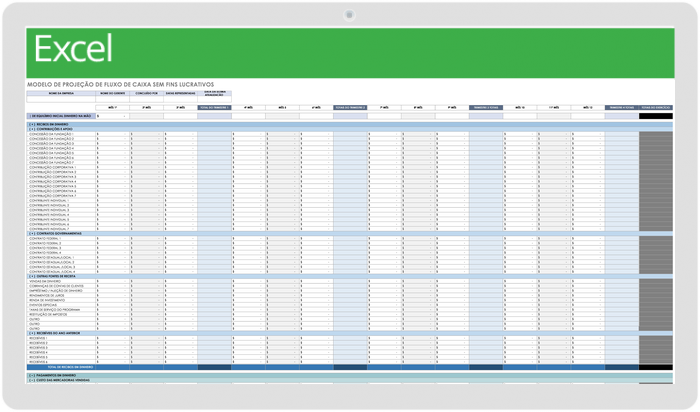Select the Concluído Por input cell
The height and width of the screenshot is (412, 700).
point(147,98)
